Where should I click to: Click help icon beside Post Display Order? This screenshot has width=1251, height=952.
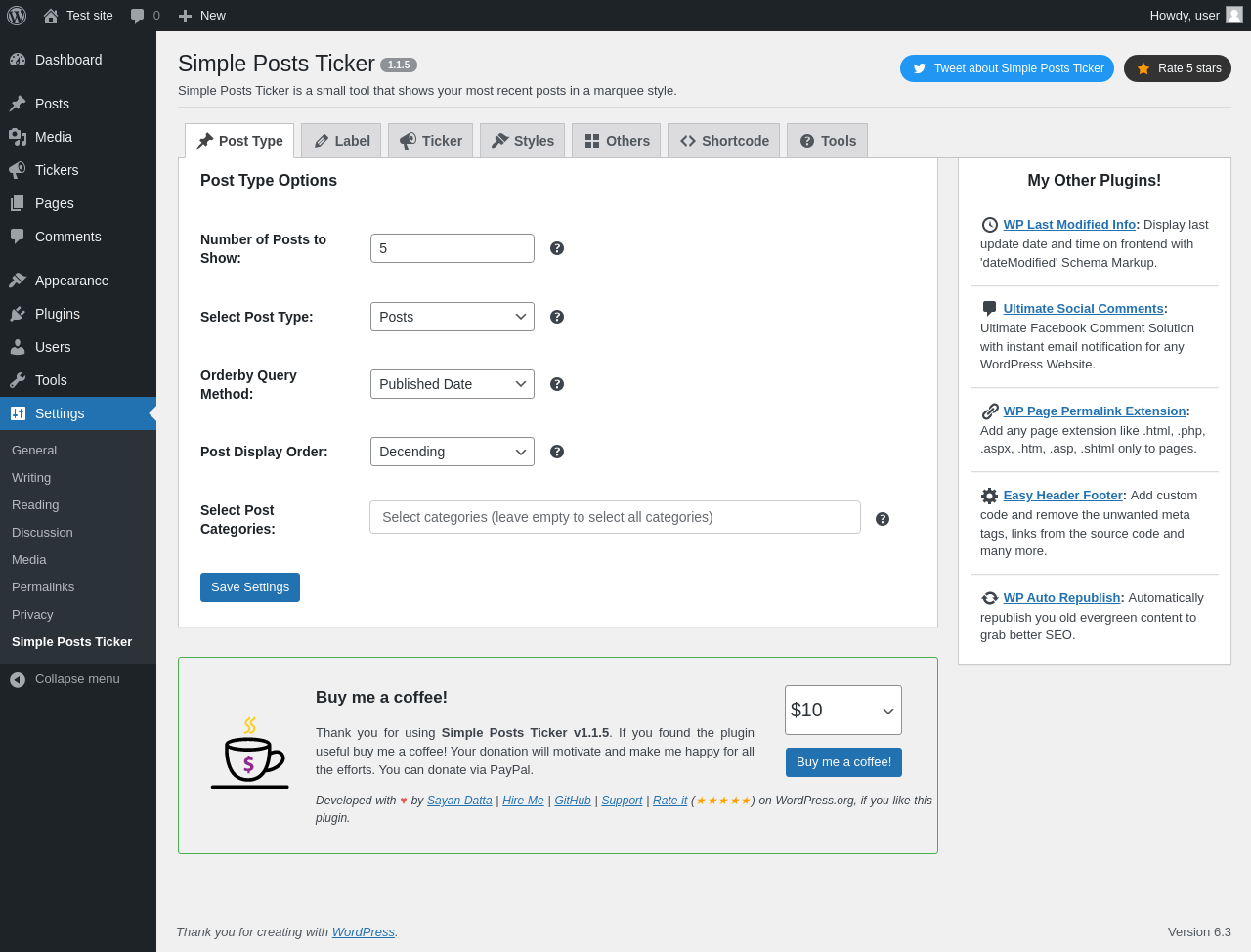(x=557, y=452)
